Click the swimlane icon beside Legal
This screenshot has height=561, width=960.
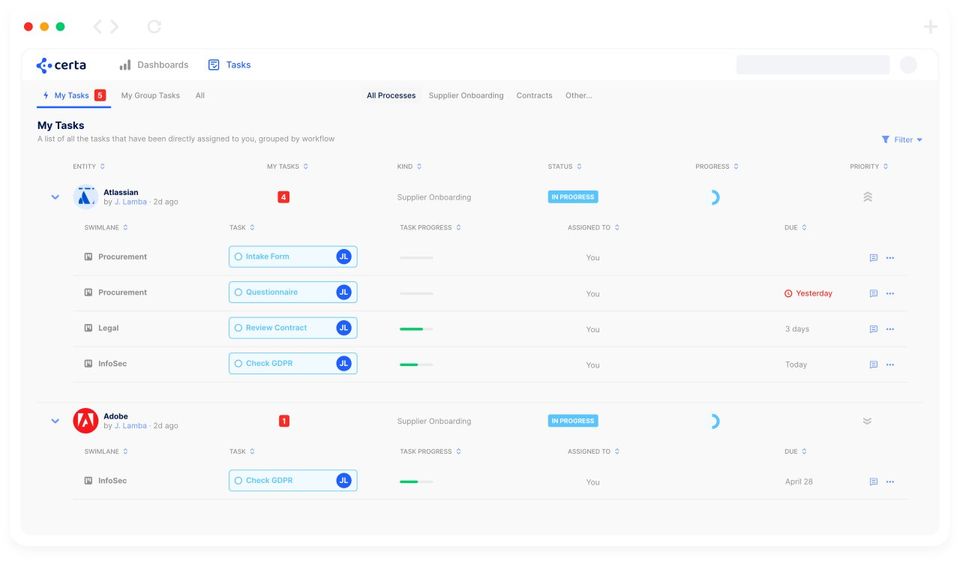(x=88, y=328)
